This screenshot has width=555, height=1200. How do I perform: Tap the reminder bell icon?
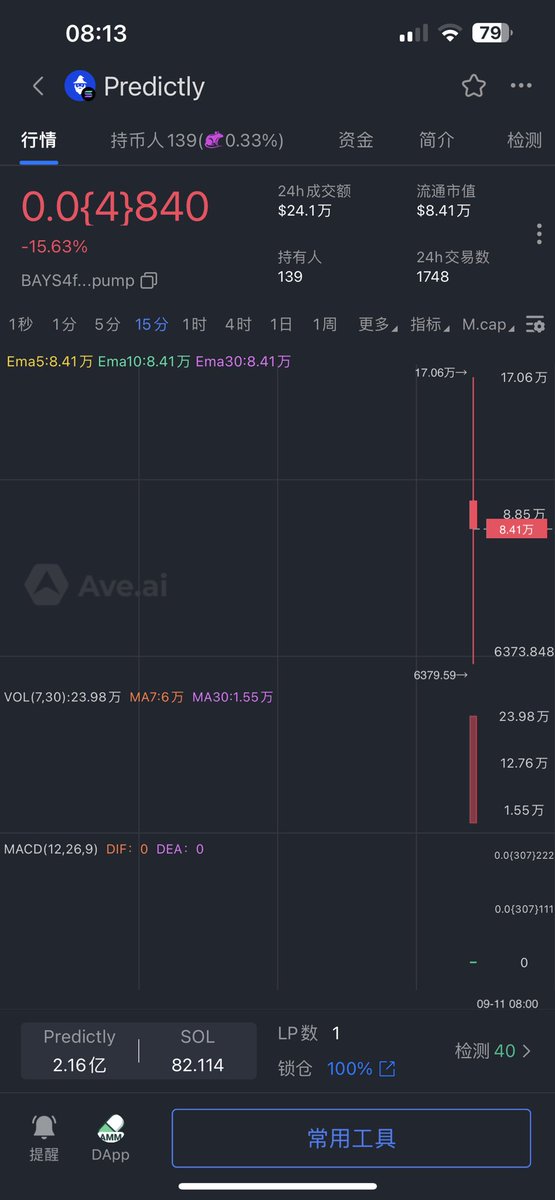(x=44, y=1127)
